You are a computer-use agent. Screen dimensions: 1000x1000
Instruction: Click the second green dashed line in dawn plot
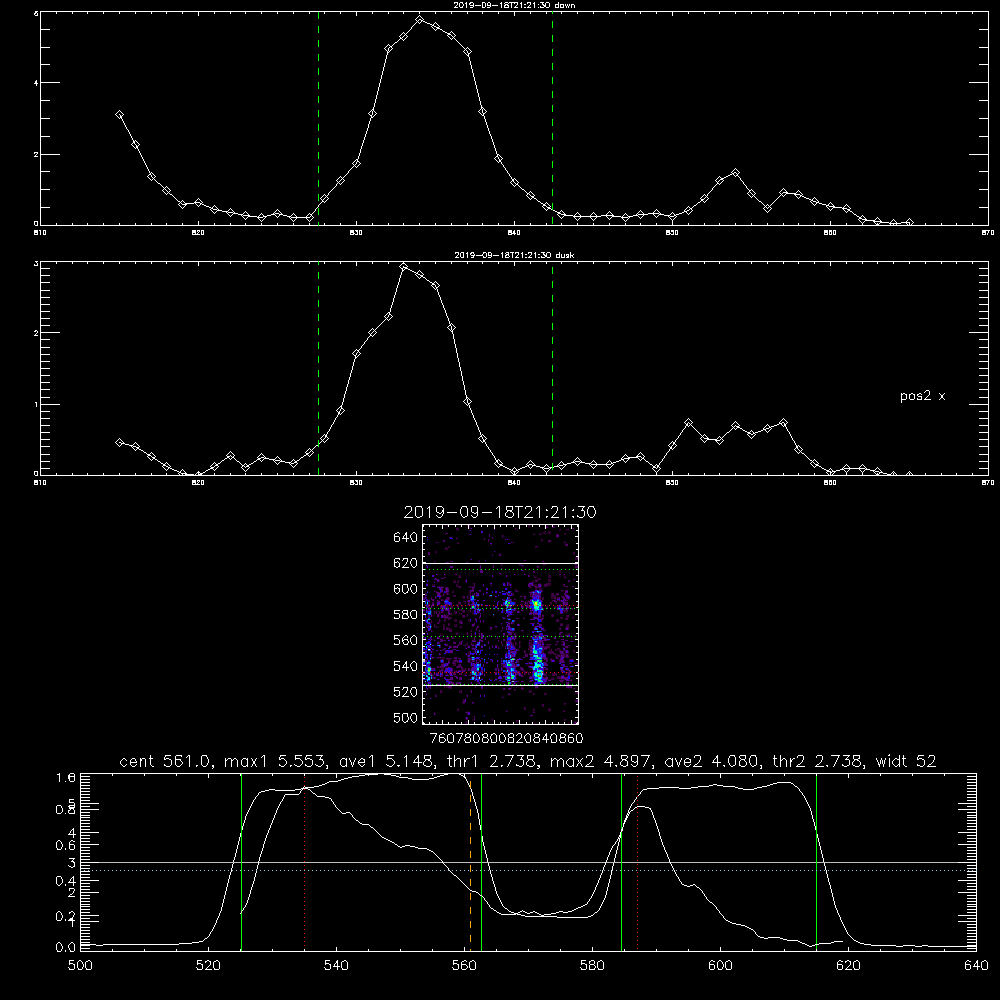click(x=552, y=118)
